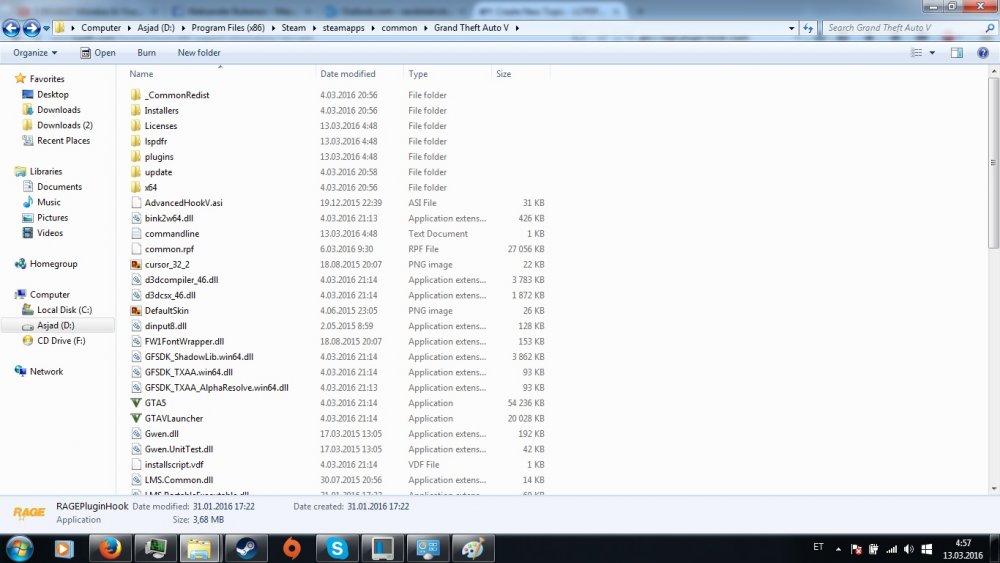
Task: Click the scrollbar down arrow
Action: point(994,489)
